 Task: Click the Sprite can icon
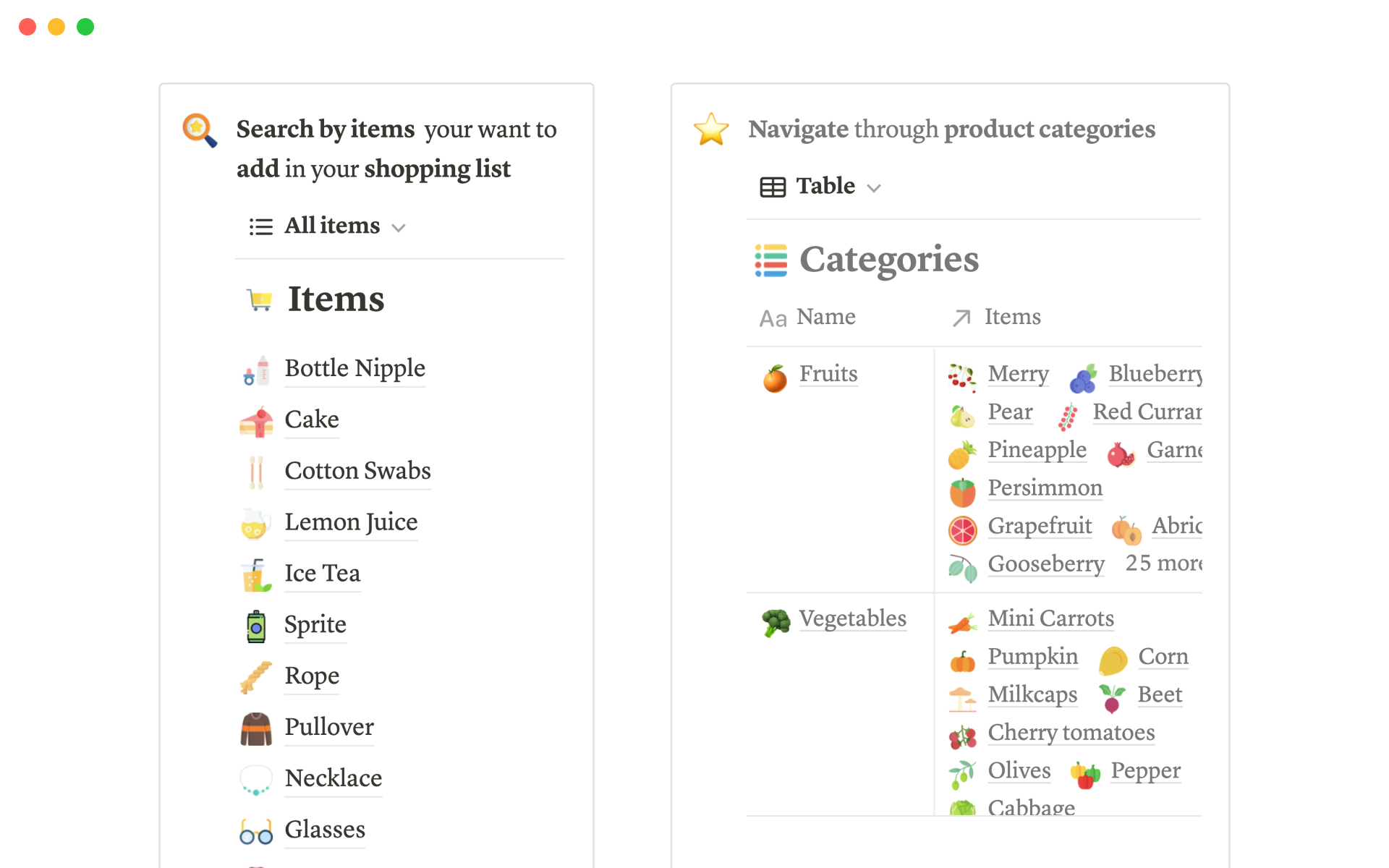(x=256, y=626)
